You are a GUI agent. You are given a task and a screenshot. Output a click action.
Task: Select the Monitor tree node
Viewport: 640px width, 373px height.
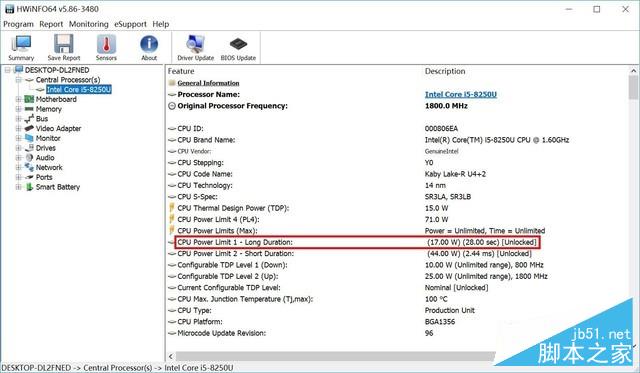(x=48, y=138)
